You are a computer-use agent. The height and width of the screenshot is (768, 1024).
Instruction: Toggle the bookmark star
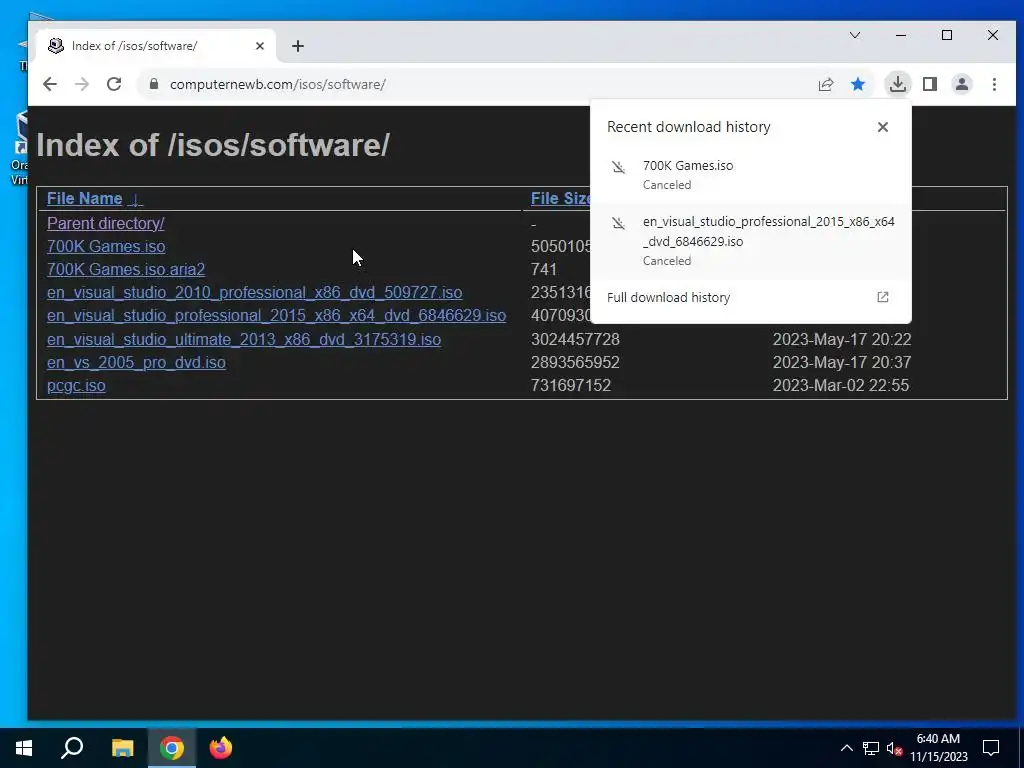pos(858,84)
